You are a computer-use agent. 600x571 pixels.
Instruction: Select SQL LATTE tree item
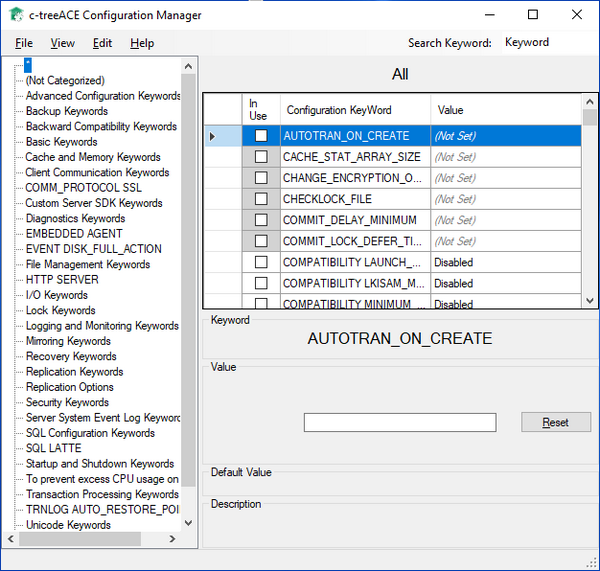[54, 448]
